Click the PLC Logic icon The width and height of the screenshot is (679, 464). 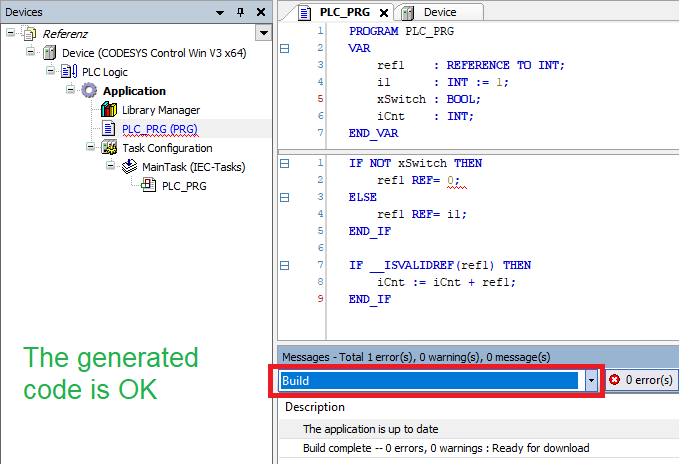tap(69, 72)
